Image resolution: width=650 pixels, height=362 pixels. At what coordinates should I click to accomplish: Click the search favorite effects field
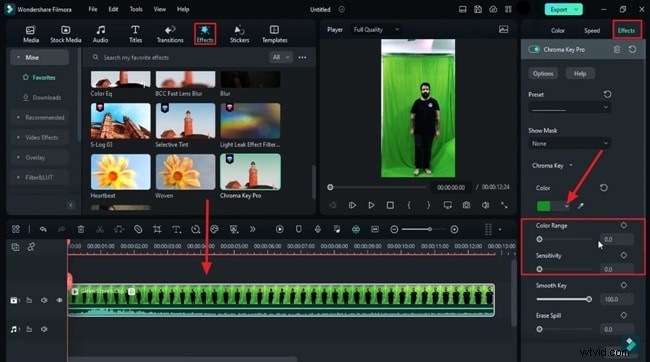tap(178, 58)
